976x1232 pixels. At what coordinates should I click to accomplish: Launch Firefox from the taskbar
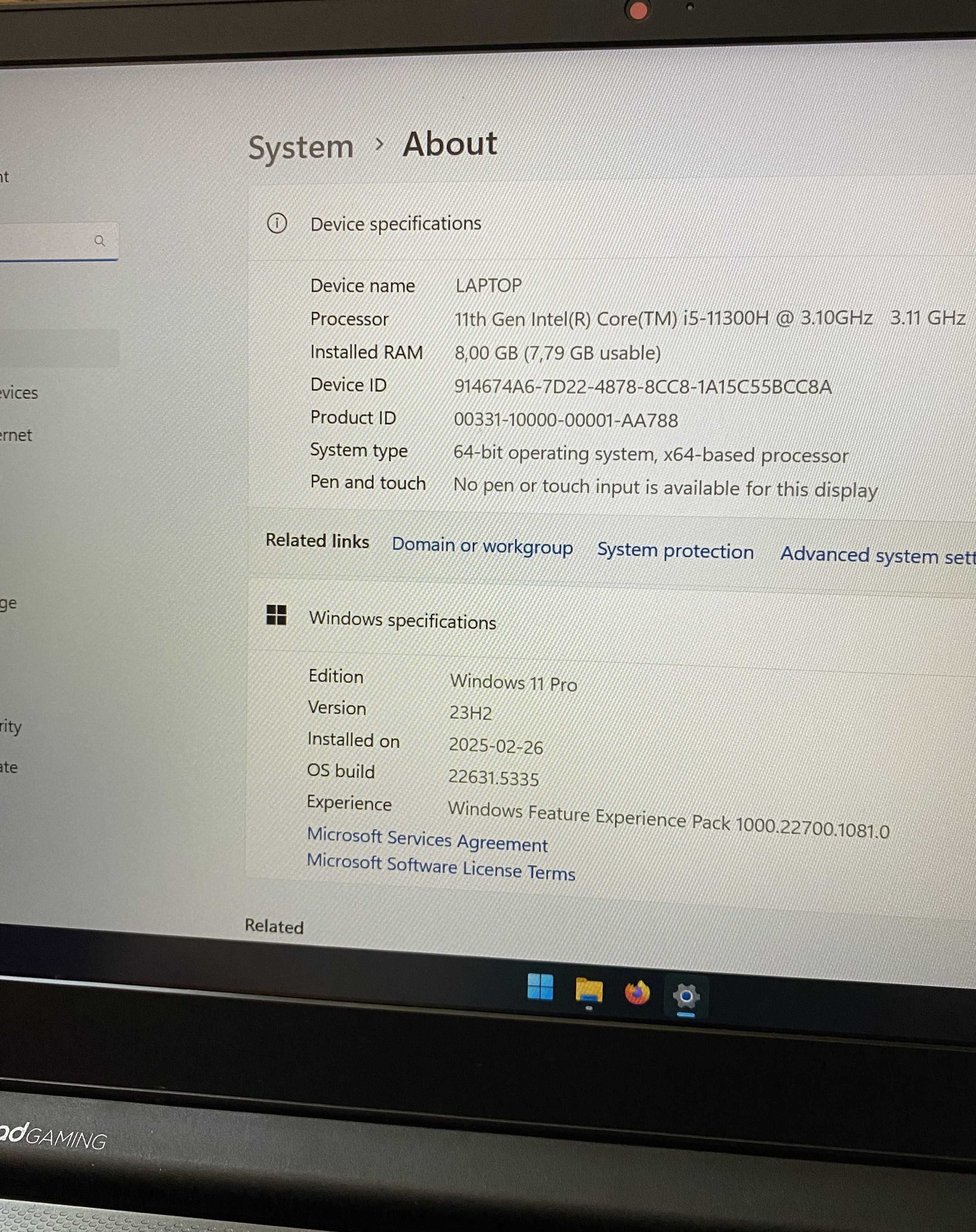click(x=637, y=993)
